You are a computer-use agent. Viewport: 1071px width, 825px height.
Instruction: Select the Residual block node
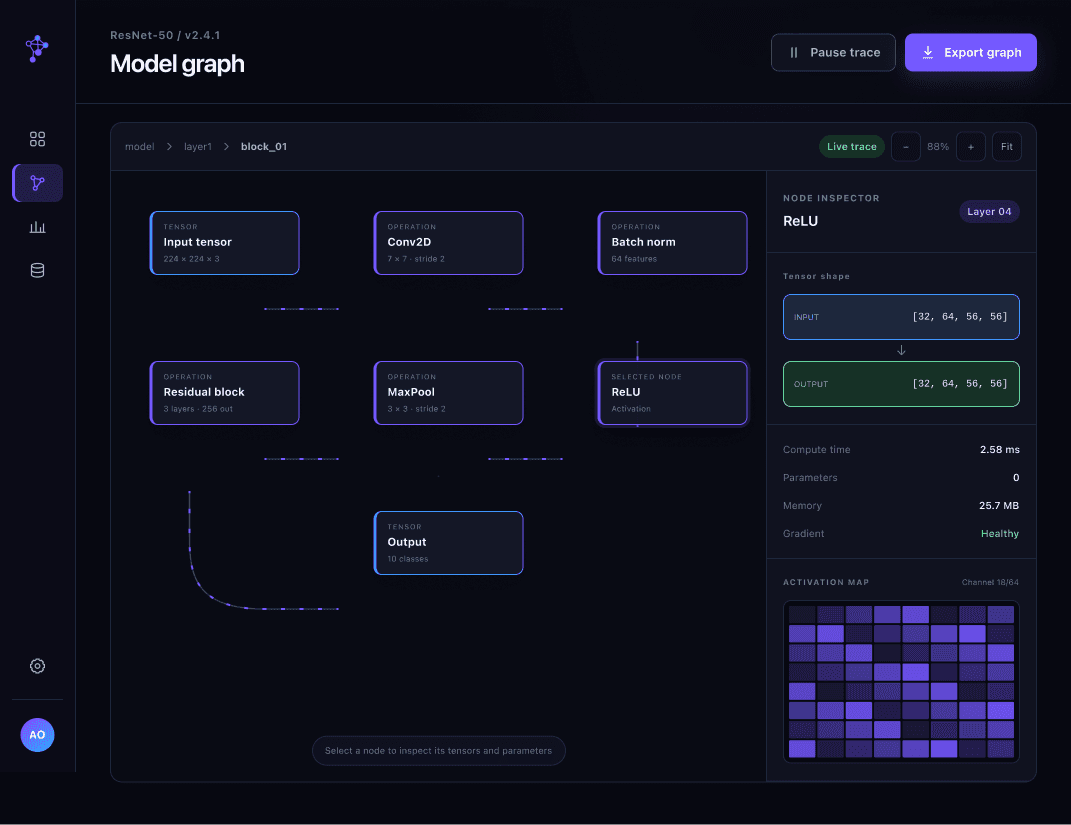point(225,393)
